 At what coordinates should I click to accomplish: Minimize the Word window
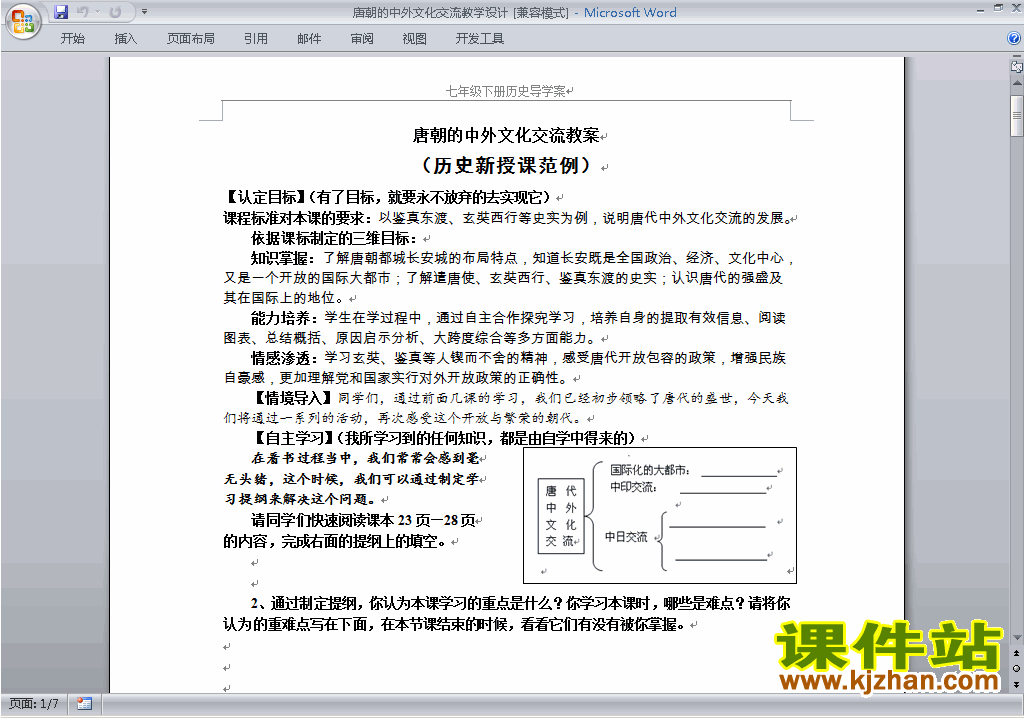click(x=980, y=10)
